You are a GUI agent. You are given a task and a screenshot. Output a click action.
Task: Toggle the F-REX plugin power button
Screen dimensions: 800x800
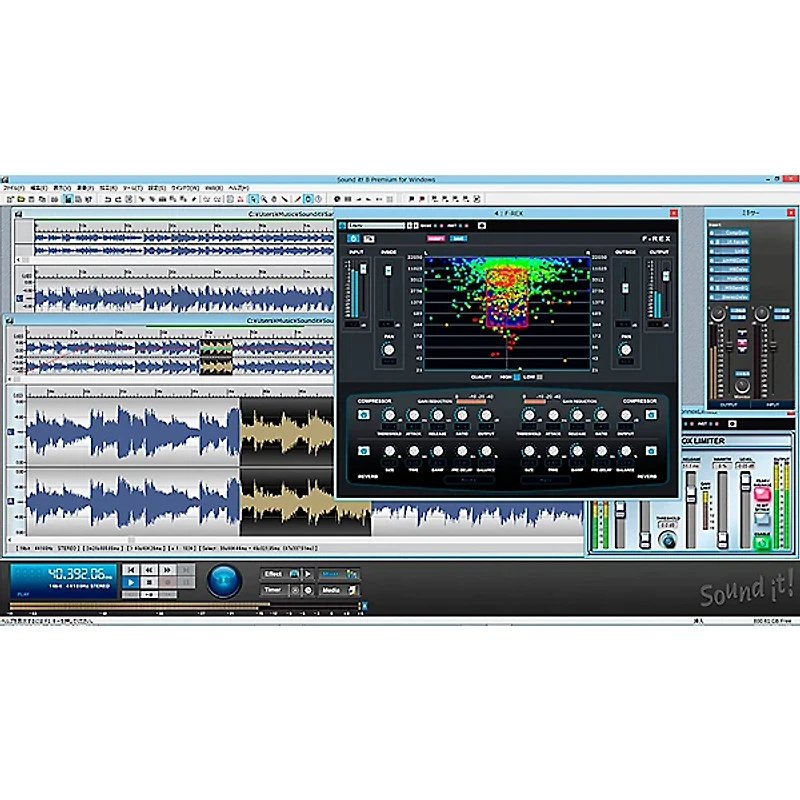point(353,239)
